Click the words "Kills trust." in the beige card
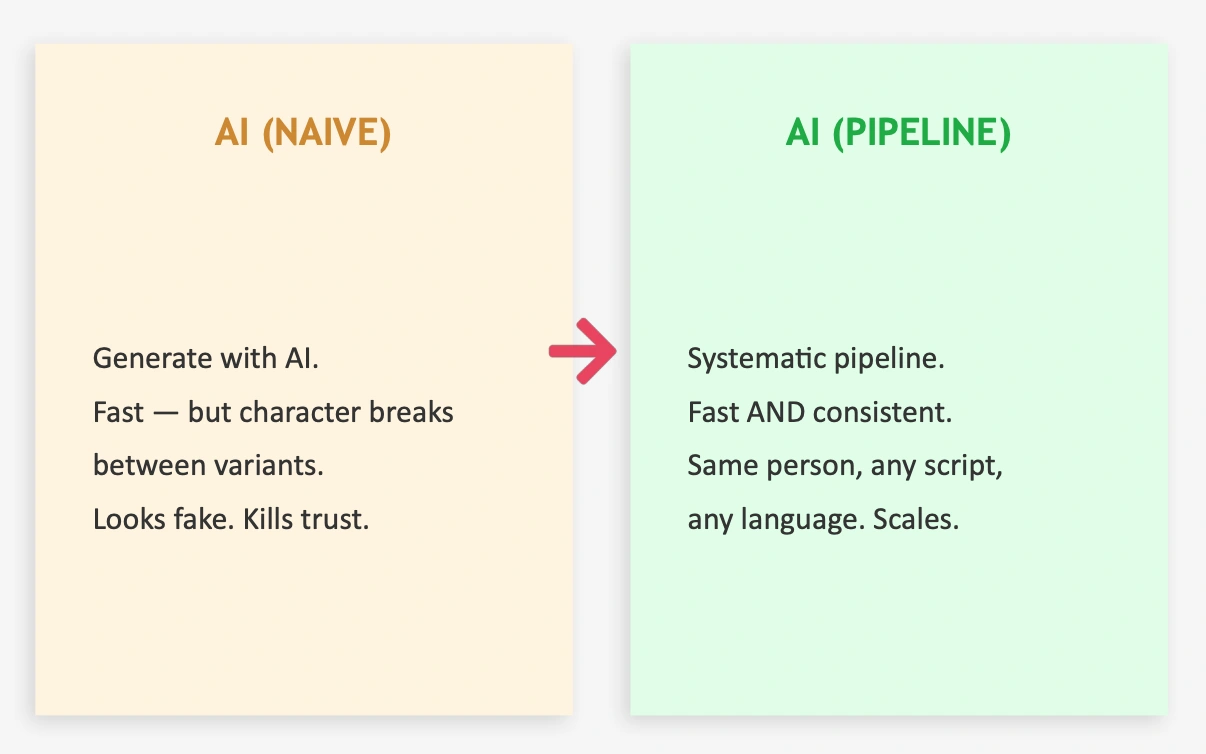Viewport: 1206px width, 754px height. (x=306, y=520)
